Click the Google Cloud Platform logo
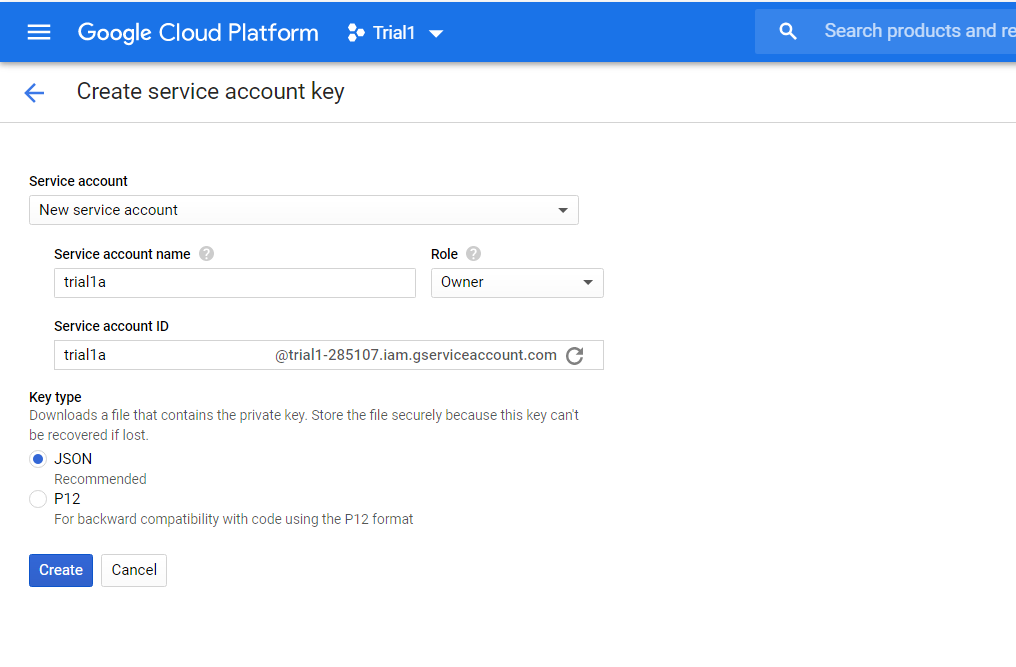The width and height of the screenshot is (1016, 667). click(198, 32)
